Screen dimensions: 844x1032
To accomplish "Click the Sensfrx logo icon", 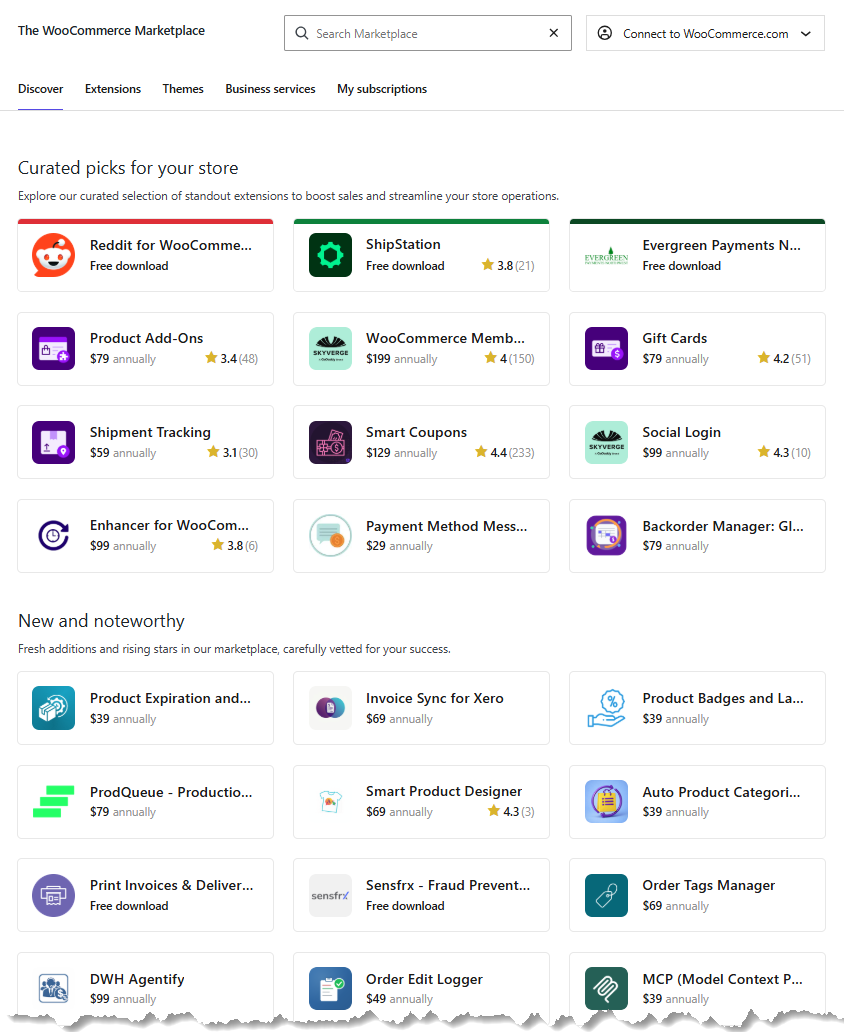I will 330,895.
